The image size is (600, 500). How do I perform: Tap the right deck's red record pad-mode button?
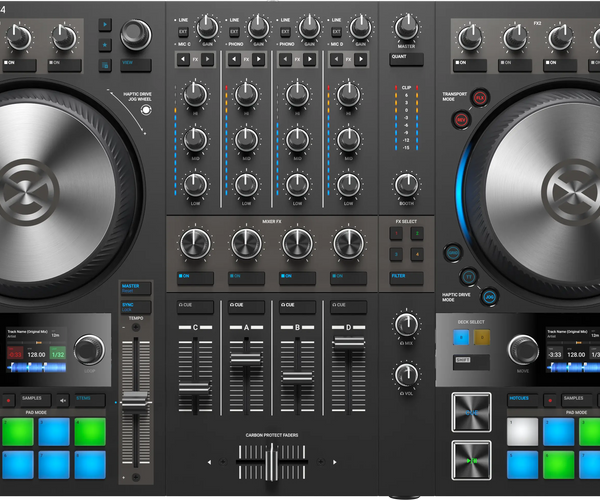click(550, 401)
